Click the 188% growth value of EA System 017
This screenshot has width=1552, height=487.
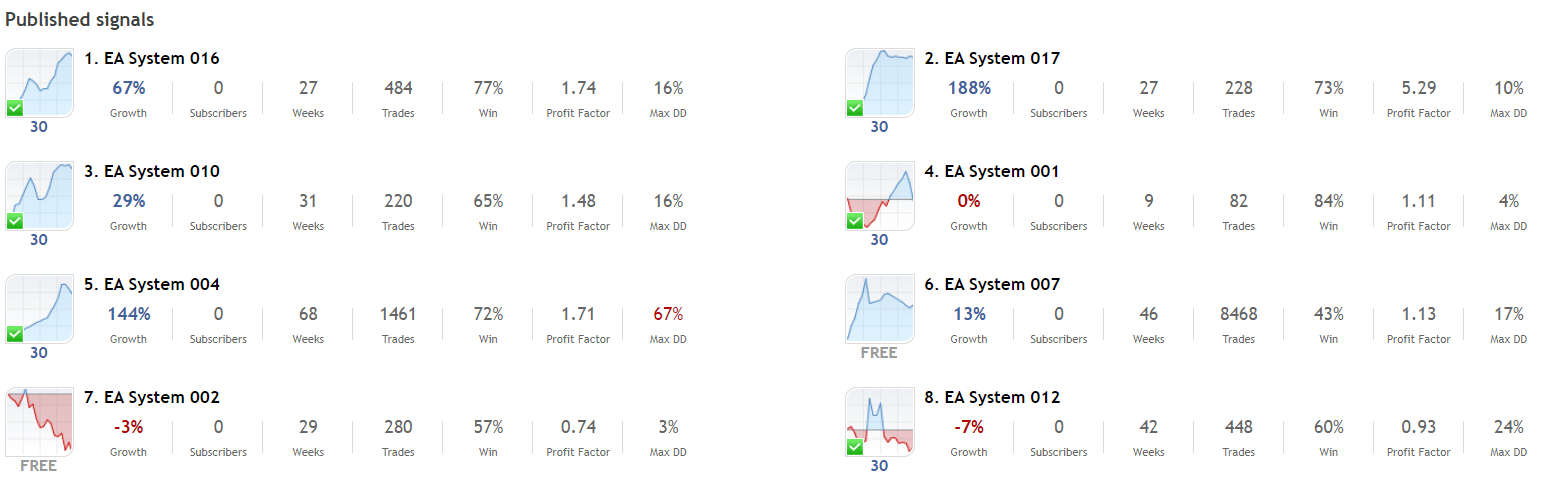[x=969, y=88]
